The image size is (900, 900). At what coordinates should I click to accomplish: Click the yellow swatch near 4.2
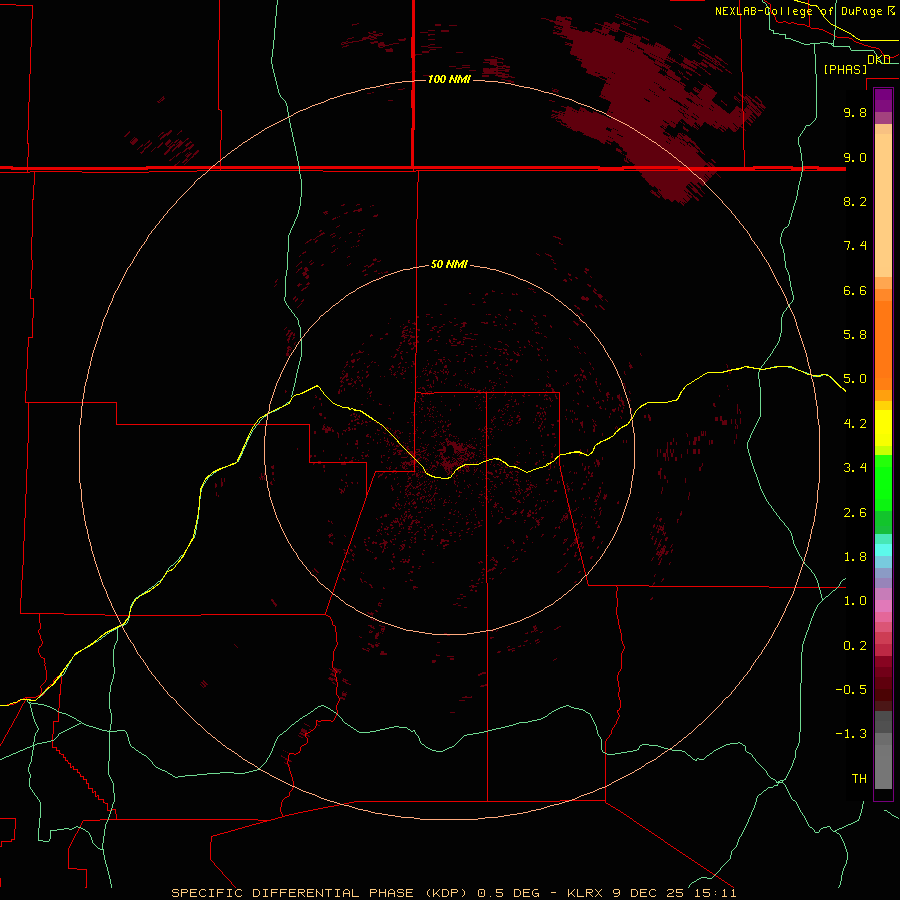tap(883, 428)
